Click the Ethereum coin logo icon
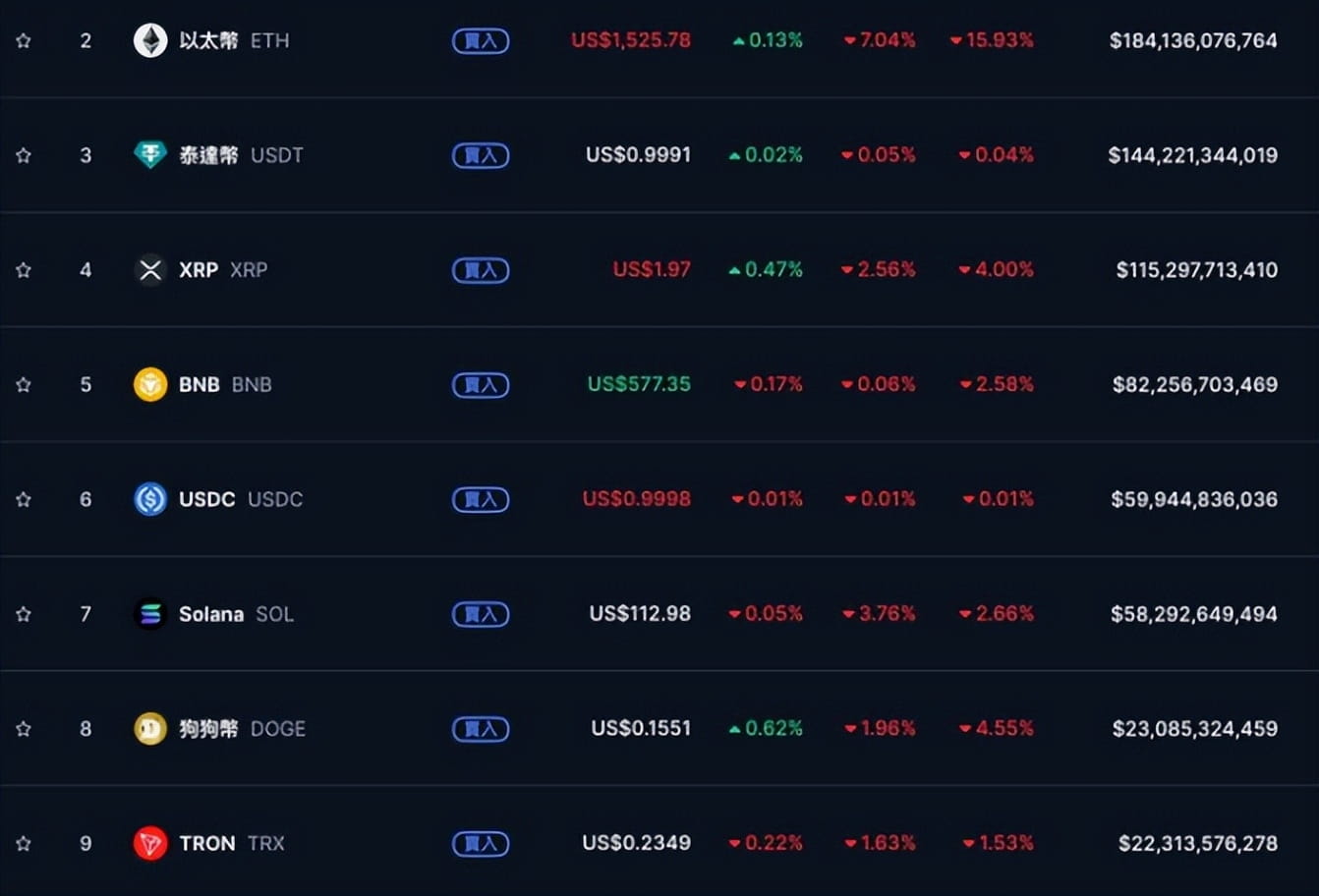 click(x=150, y=40)
